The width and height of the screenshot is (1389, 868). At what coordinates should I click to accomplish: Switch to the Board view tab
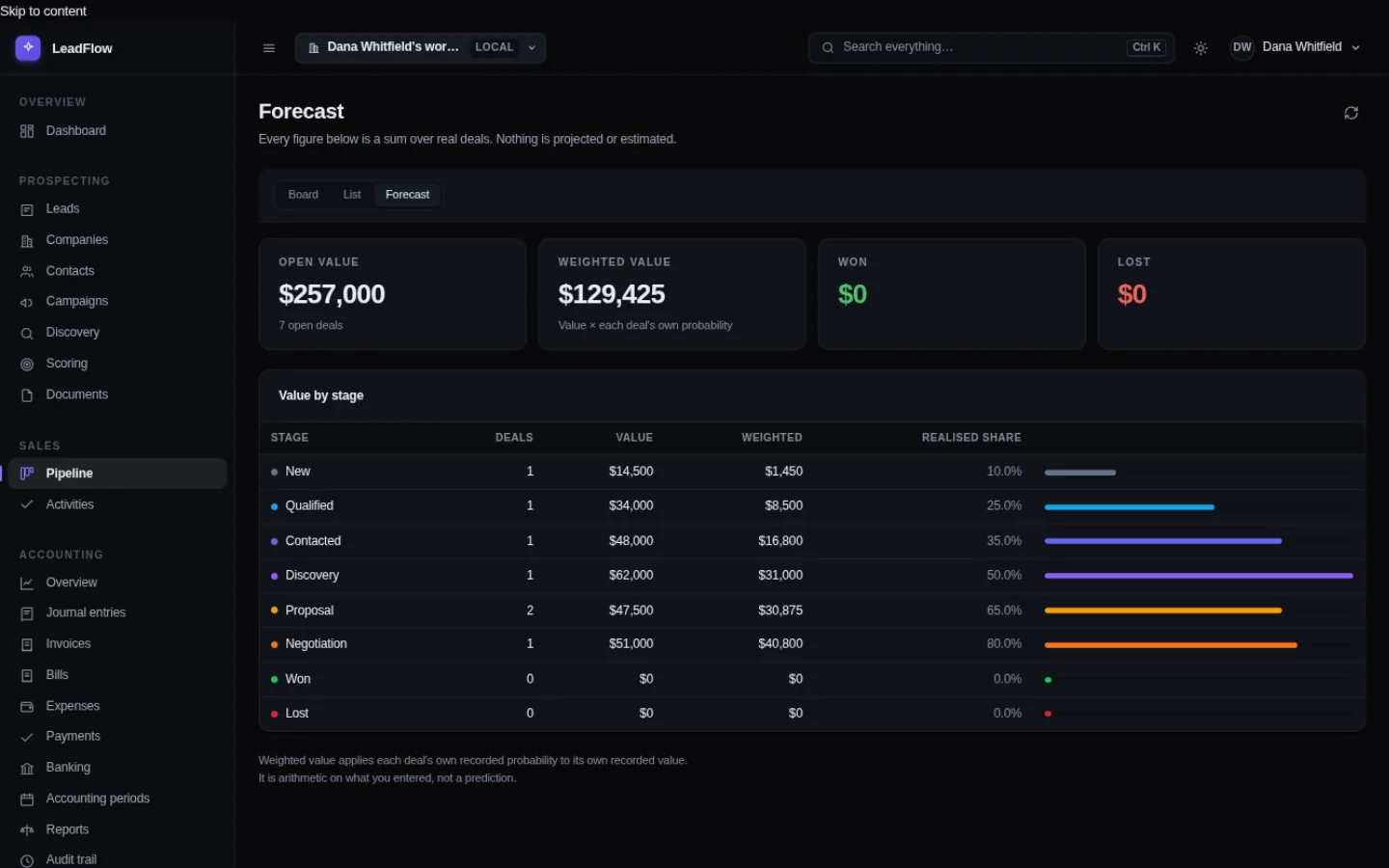tap(303, 195)
